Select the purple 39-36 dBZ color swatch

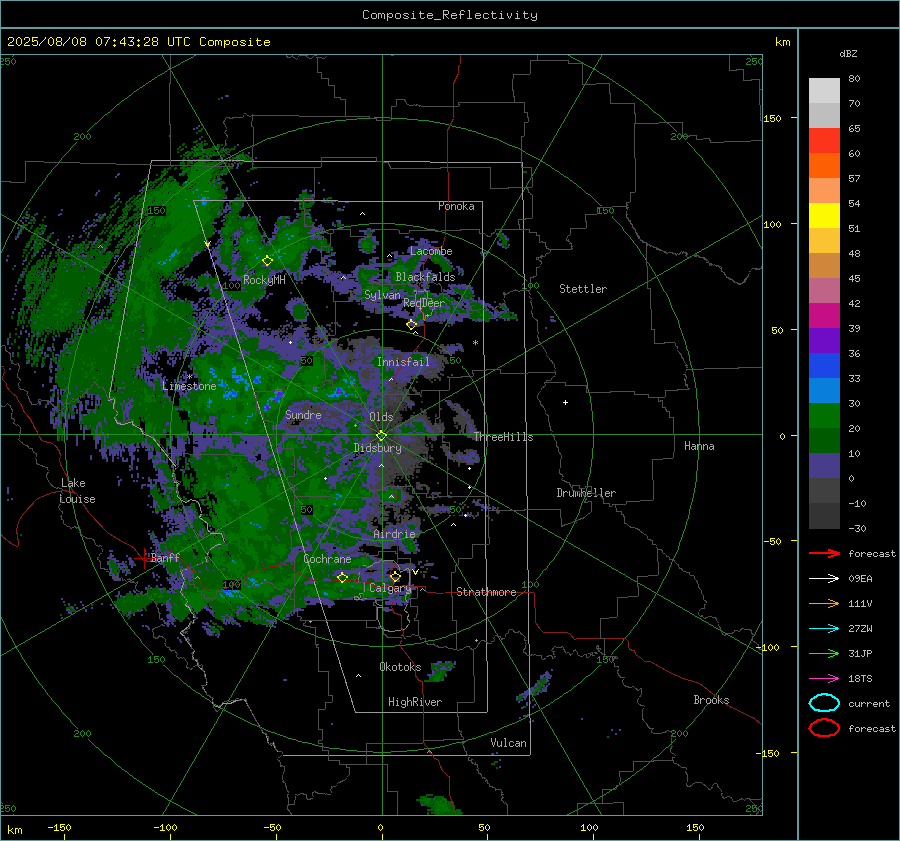(x=824, y=341)
